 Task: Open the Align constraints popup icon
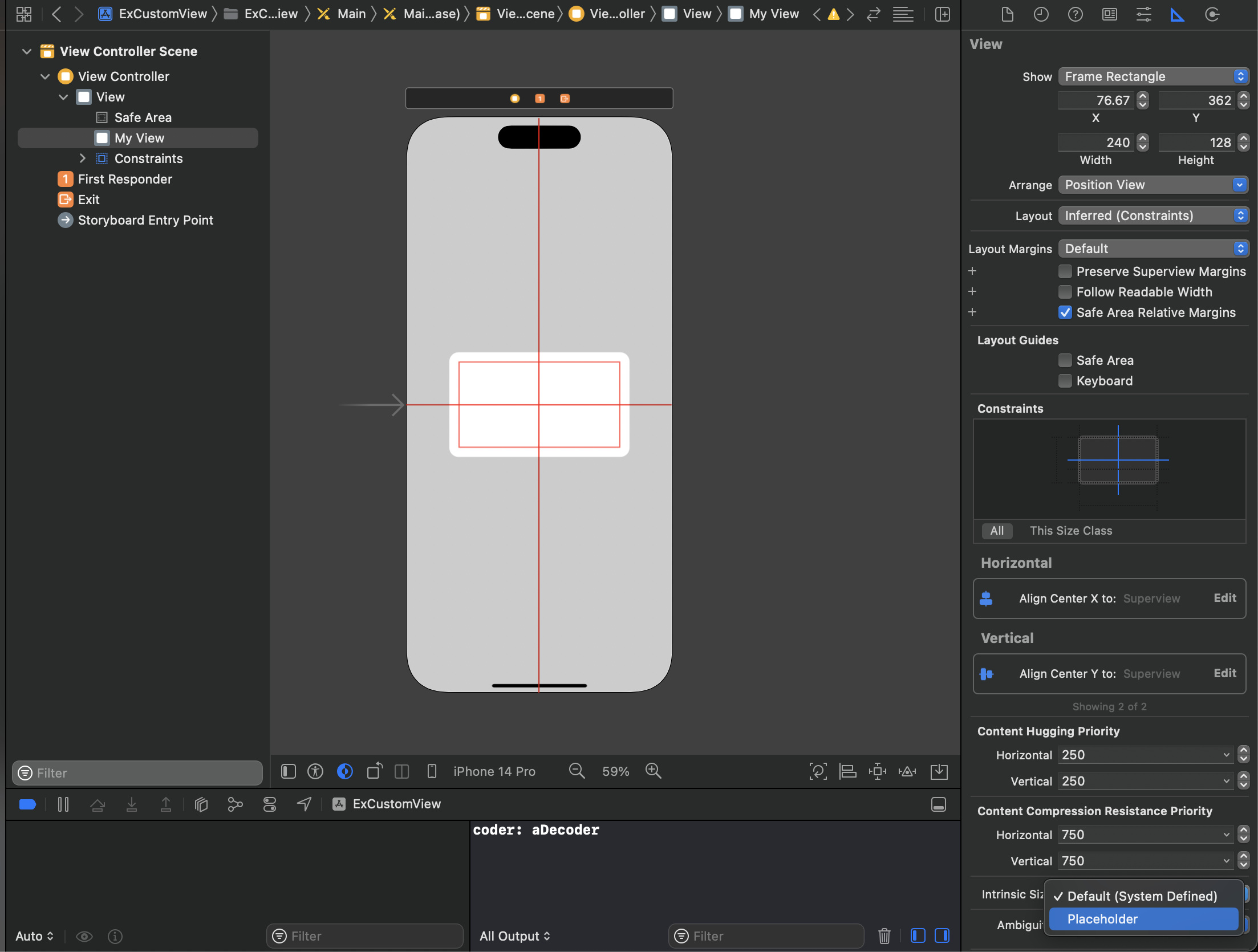847,771
